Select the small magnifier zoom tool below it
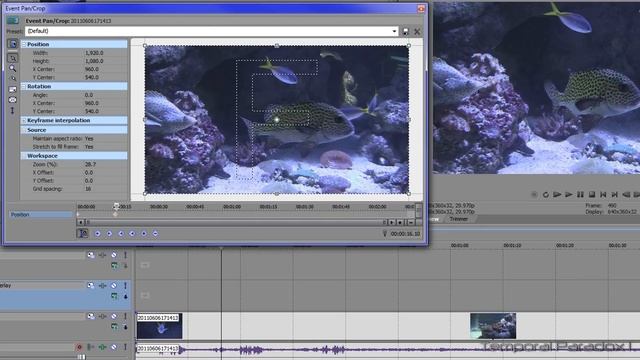This screenshot has width=640, height=360. 13,78
